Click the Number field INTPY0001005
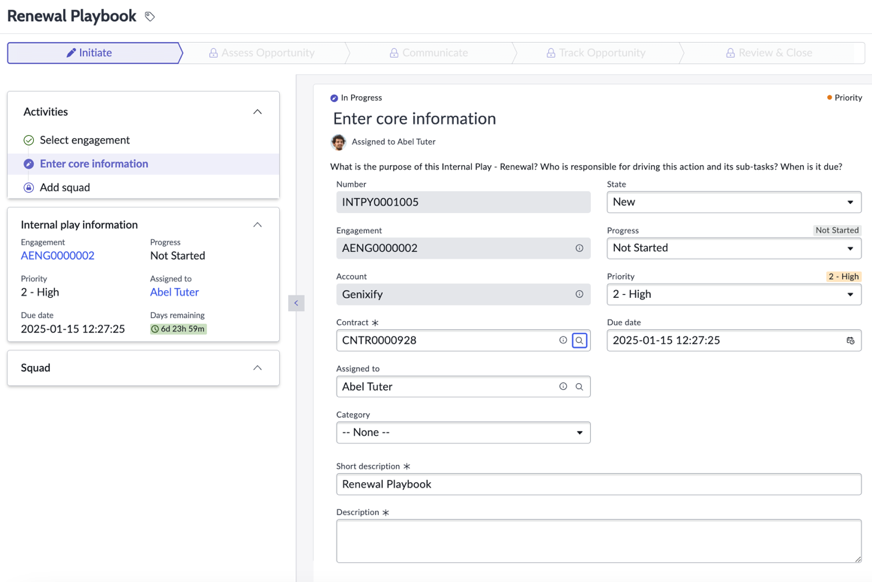The height and width of the screenshot is (582, 872). (463, 202)
